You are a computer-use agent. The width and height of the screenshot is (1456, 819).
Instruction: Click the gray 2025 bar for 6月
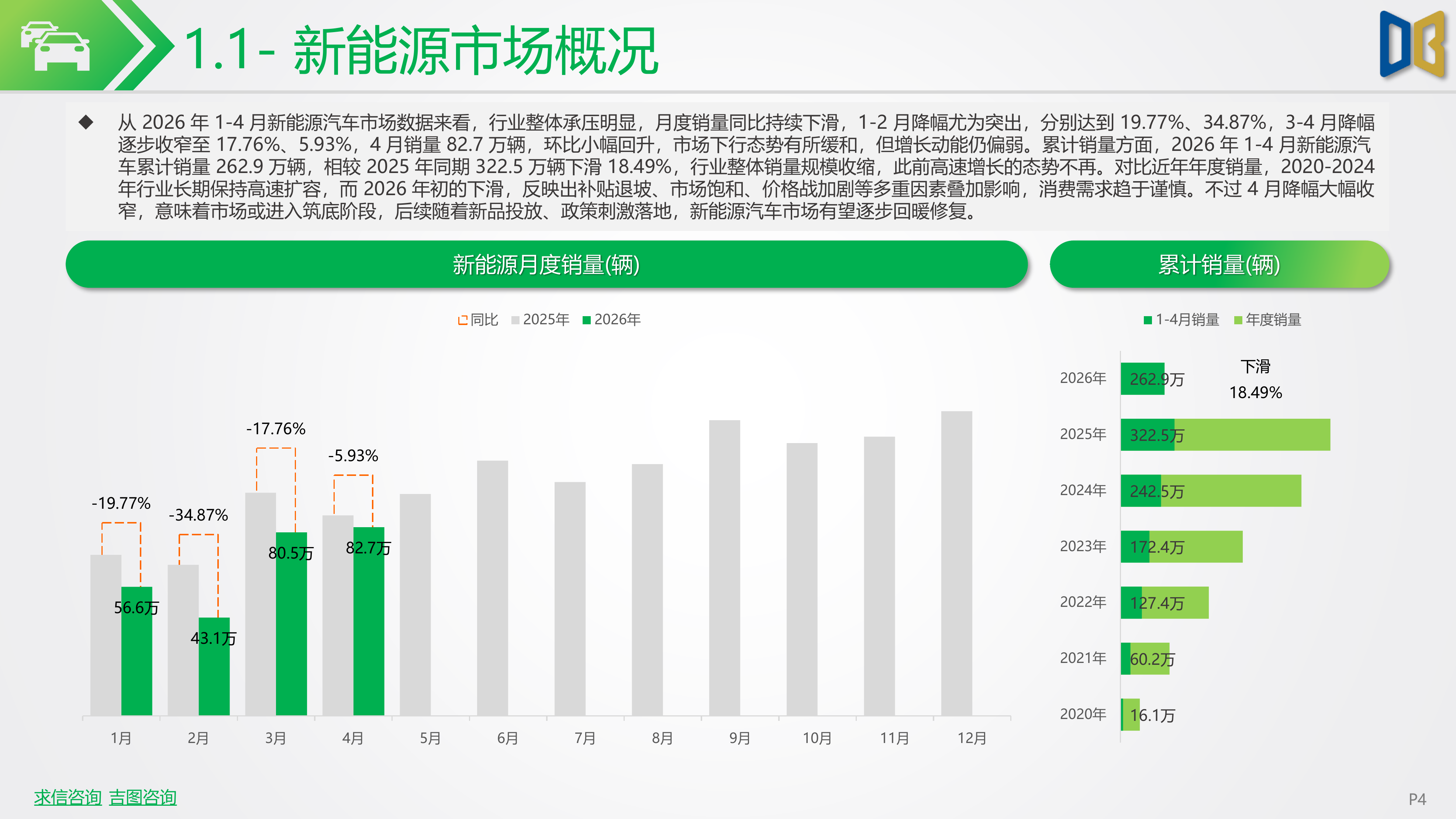492,588
